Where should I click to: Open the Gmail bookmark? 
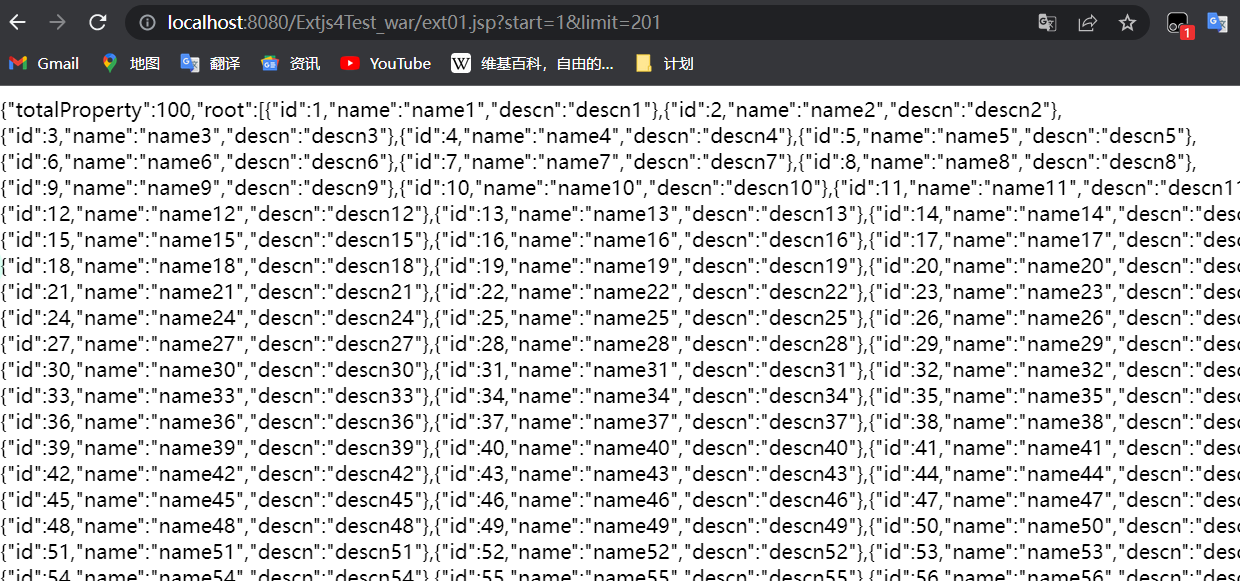click(x=44, y=63)
